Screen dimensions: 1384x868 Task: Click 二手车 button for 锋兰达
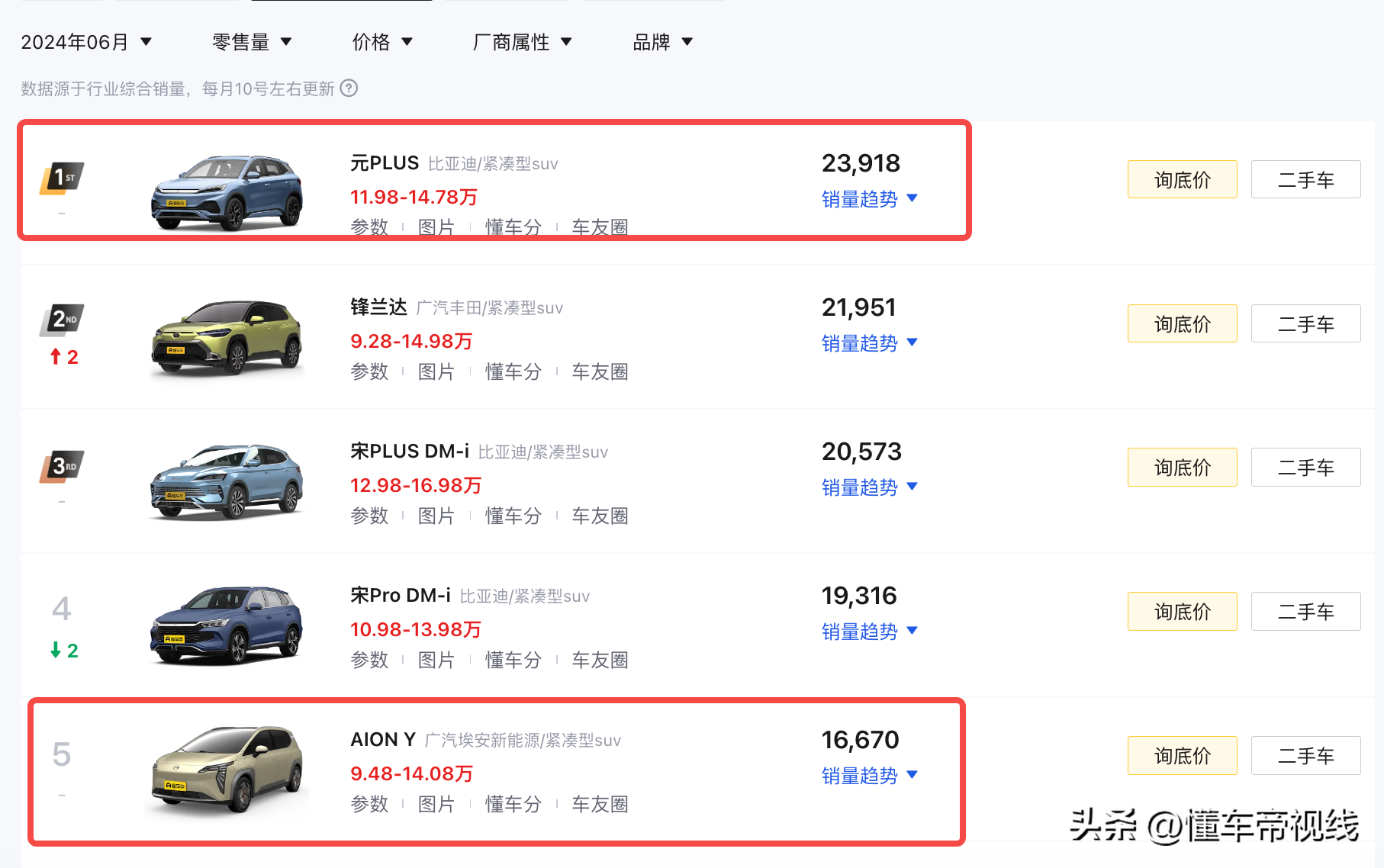(x=1305, y=323)
